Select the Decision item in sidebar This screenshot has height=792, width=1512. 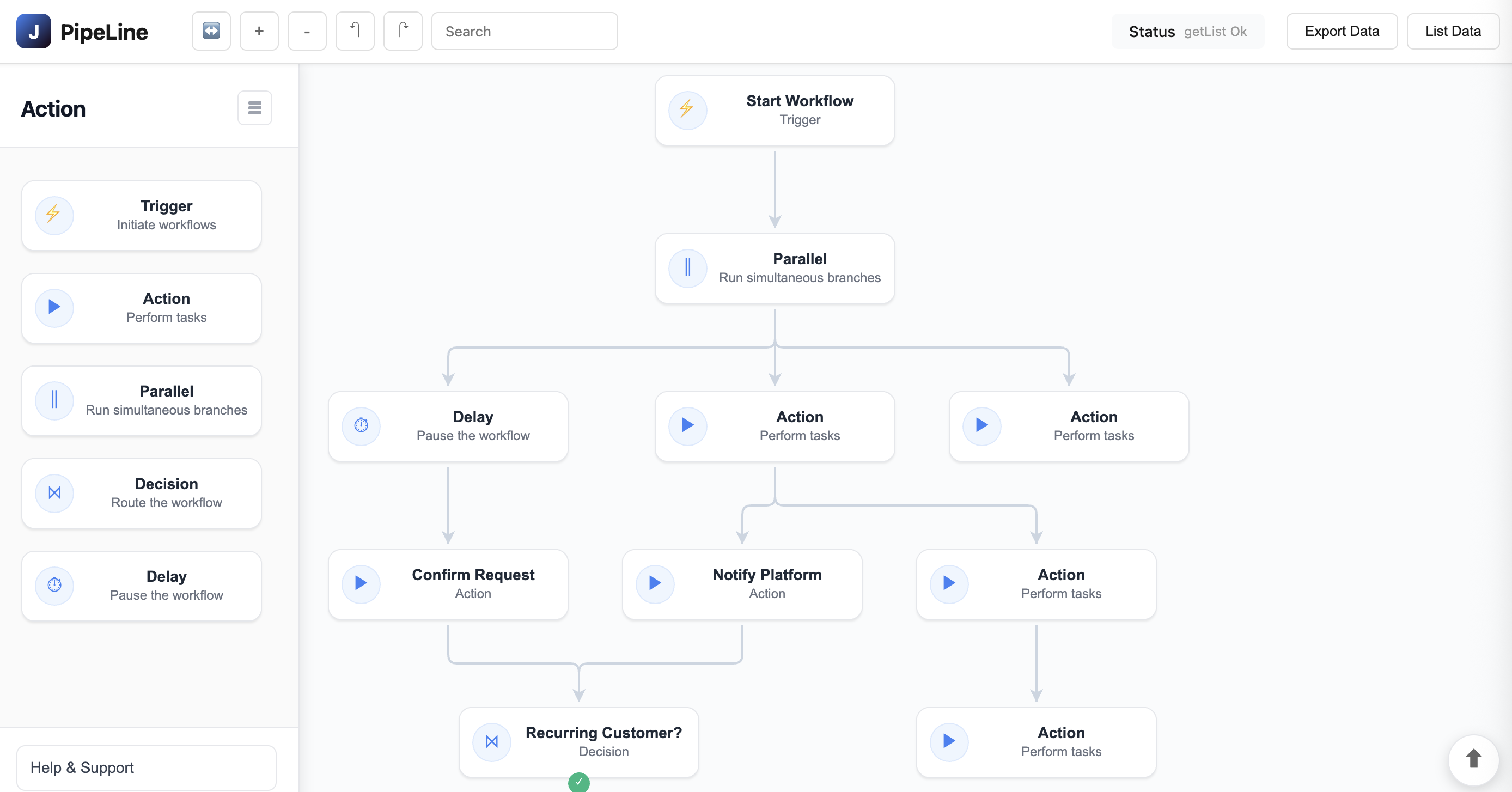point(142,493)
